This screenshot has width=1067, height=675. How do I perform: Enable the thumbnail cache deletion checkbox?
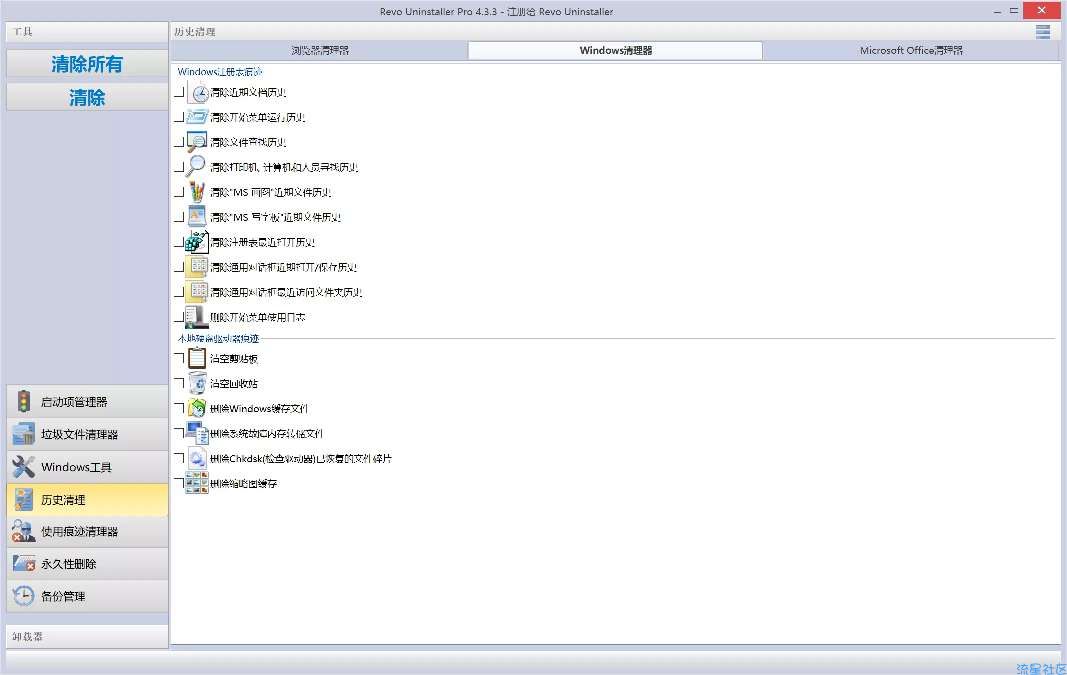[180, 482]
